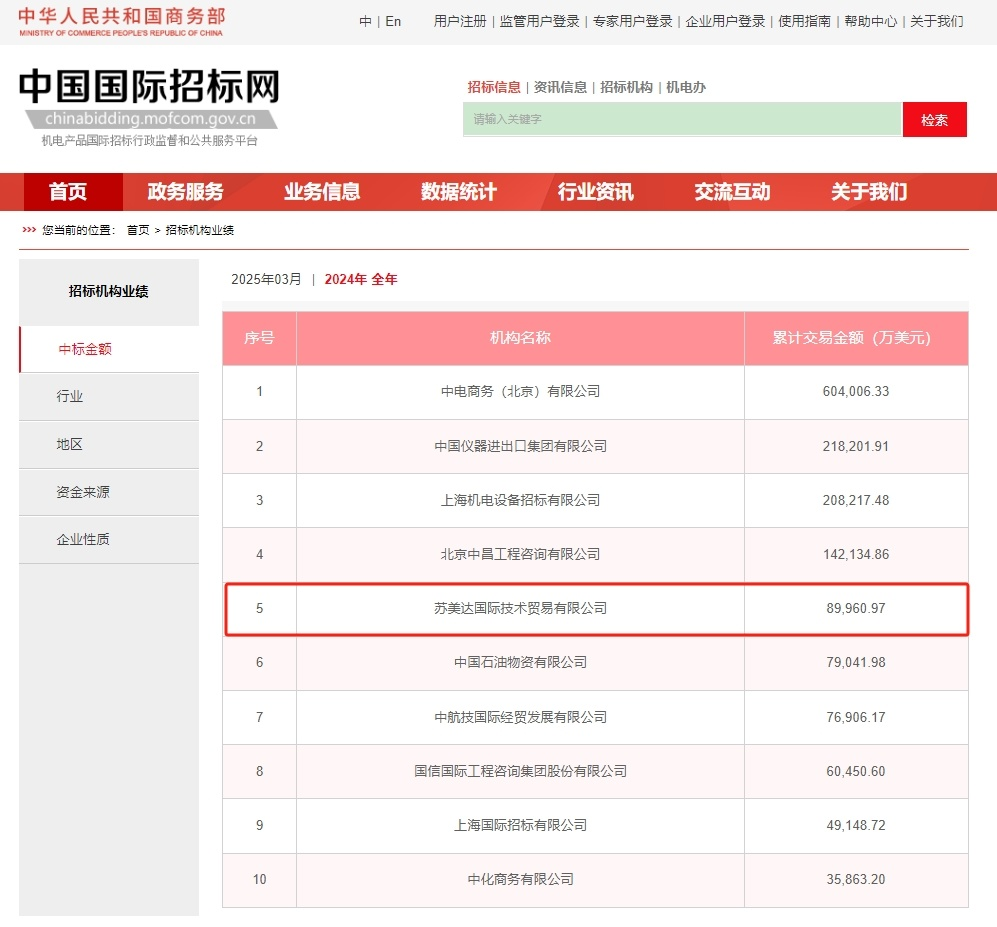Click the amount 49,148.72
The width and height of the screenshot is (997, 927).
(x=856, y=825)
